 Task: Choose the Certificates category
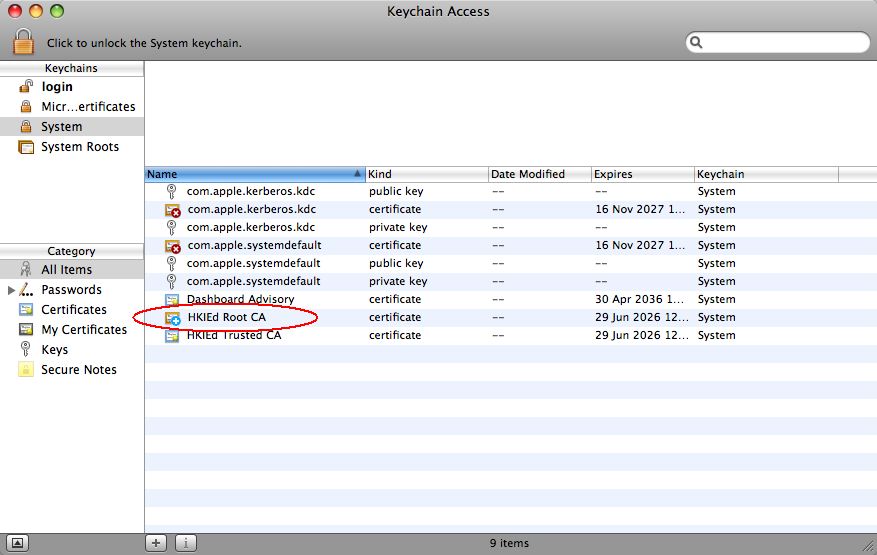click(x=72, y=310)
